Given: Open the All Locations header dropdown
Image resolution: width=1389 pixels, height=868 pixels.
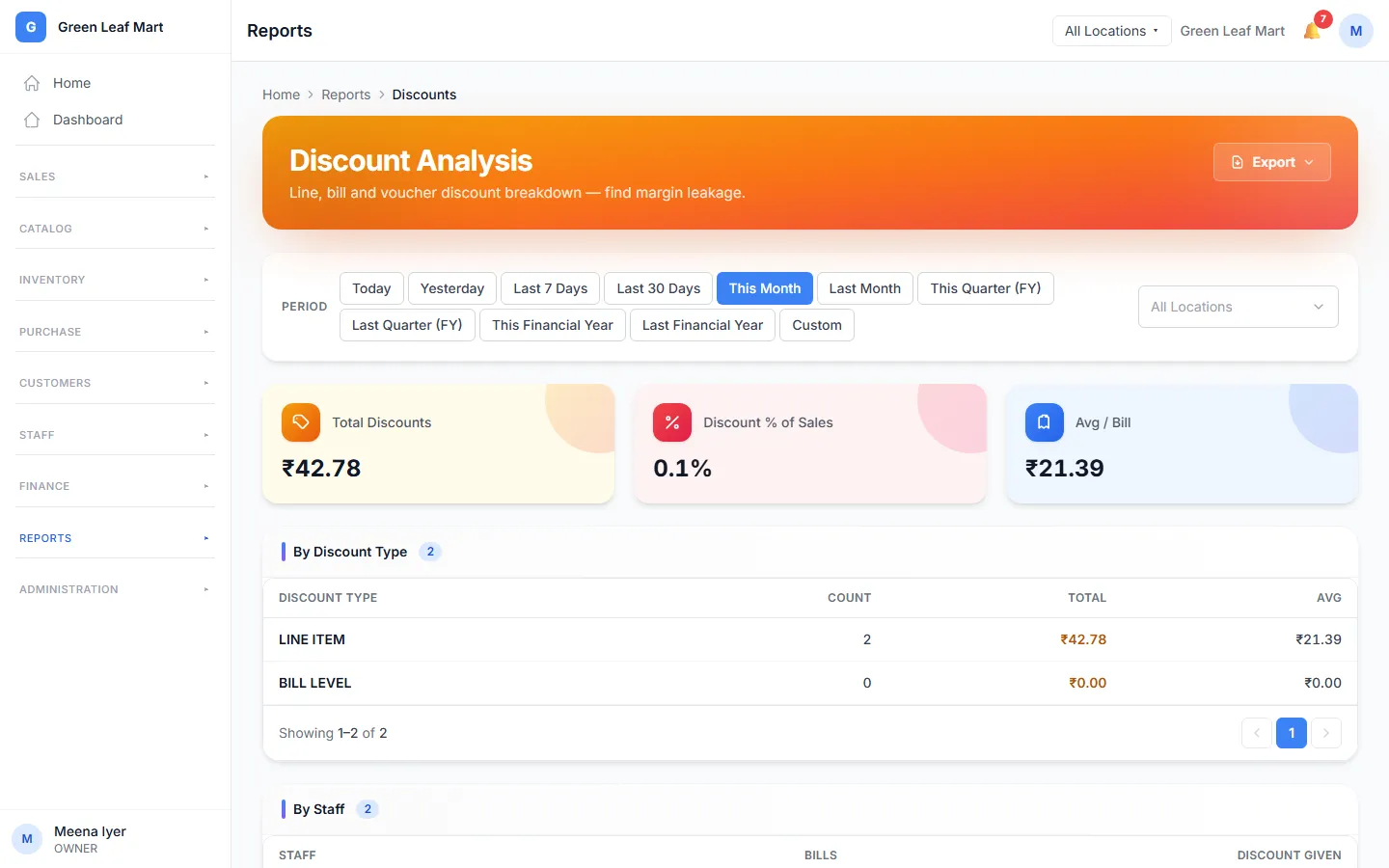Looking at the screenshot, I should pos(1111,31).
